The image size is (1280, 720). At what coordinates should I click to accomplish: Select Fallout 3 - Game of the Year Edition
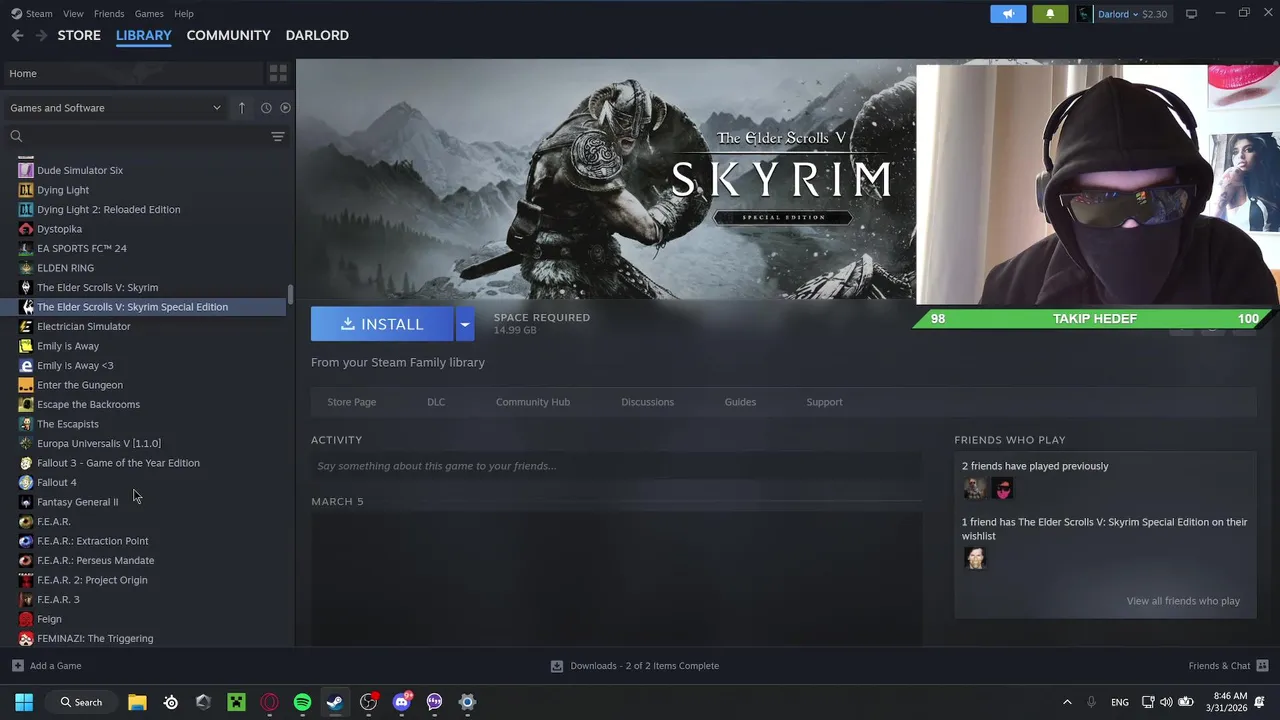click(x=118, y=463)
